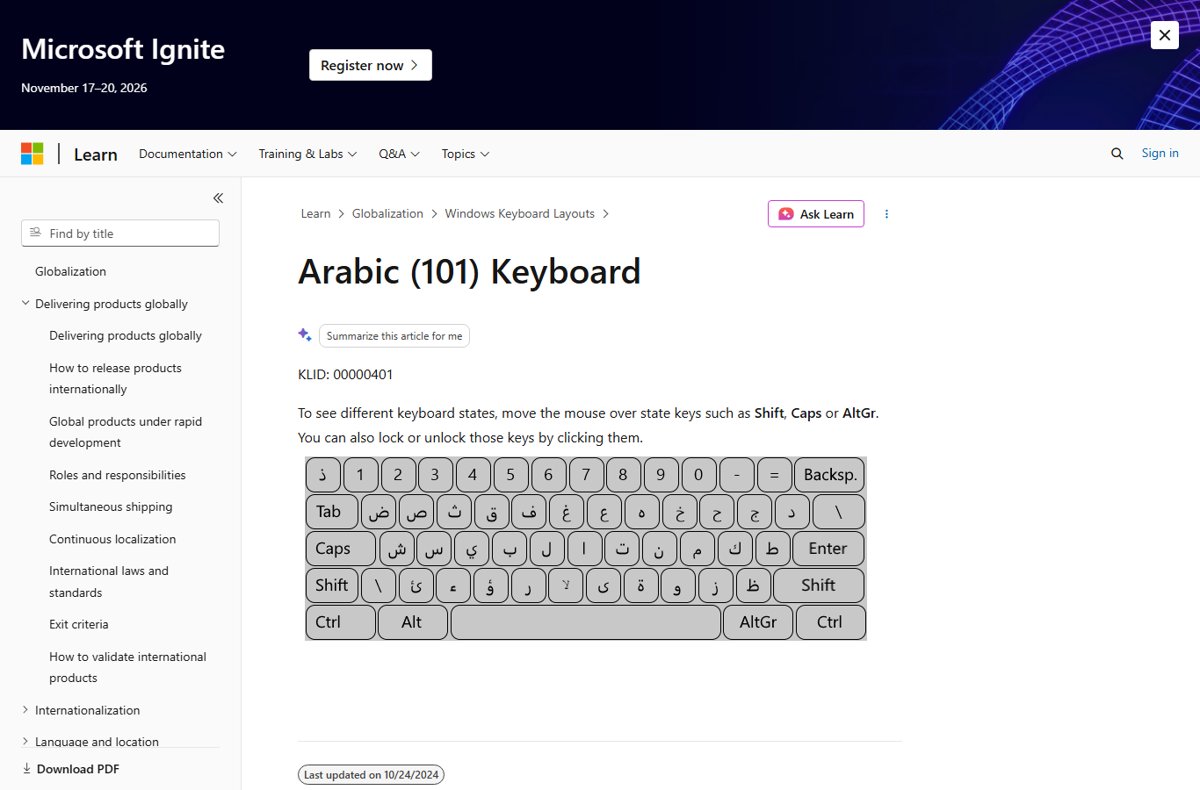Lock the Shift key below Caps
Viewport: 1200px width, 790px height.
pyautogui.click(x=332, y=585)
